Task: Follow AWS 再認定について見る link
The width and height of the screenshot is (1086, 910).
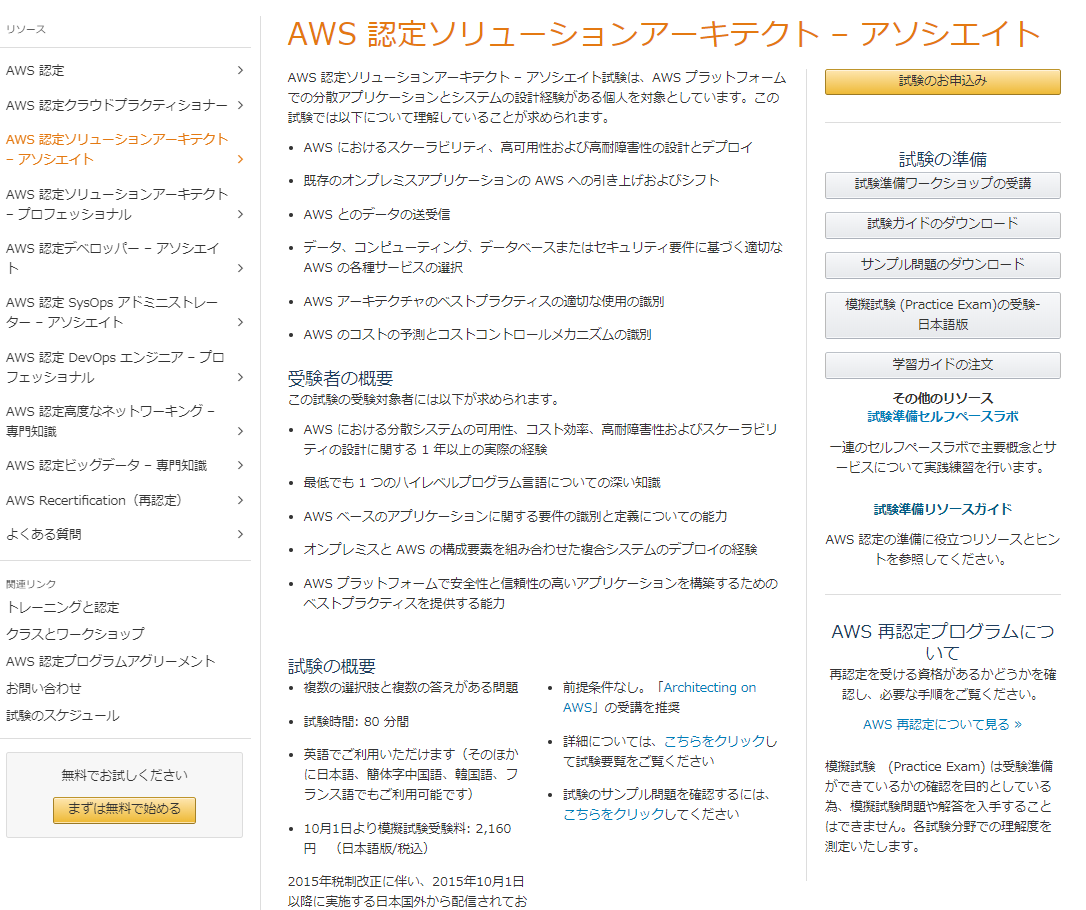Action: tap(942, 724)
